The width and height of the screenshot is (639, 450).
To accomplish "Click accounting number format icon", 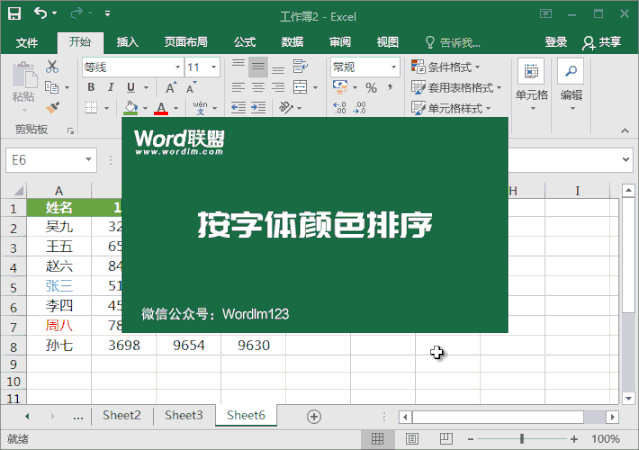I will [x=340, y=87].
